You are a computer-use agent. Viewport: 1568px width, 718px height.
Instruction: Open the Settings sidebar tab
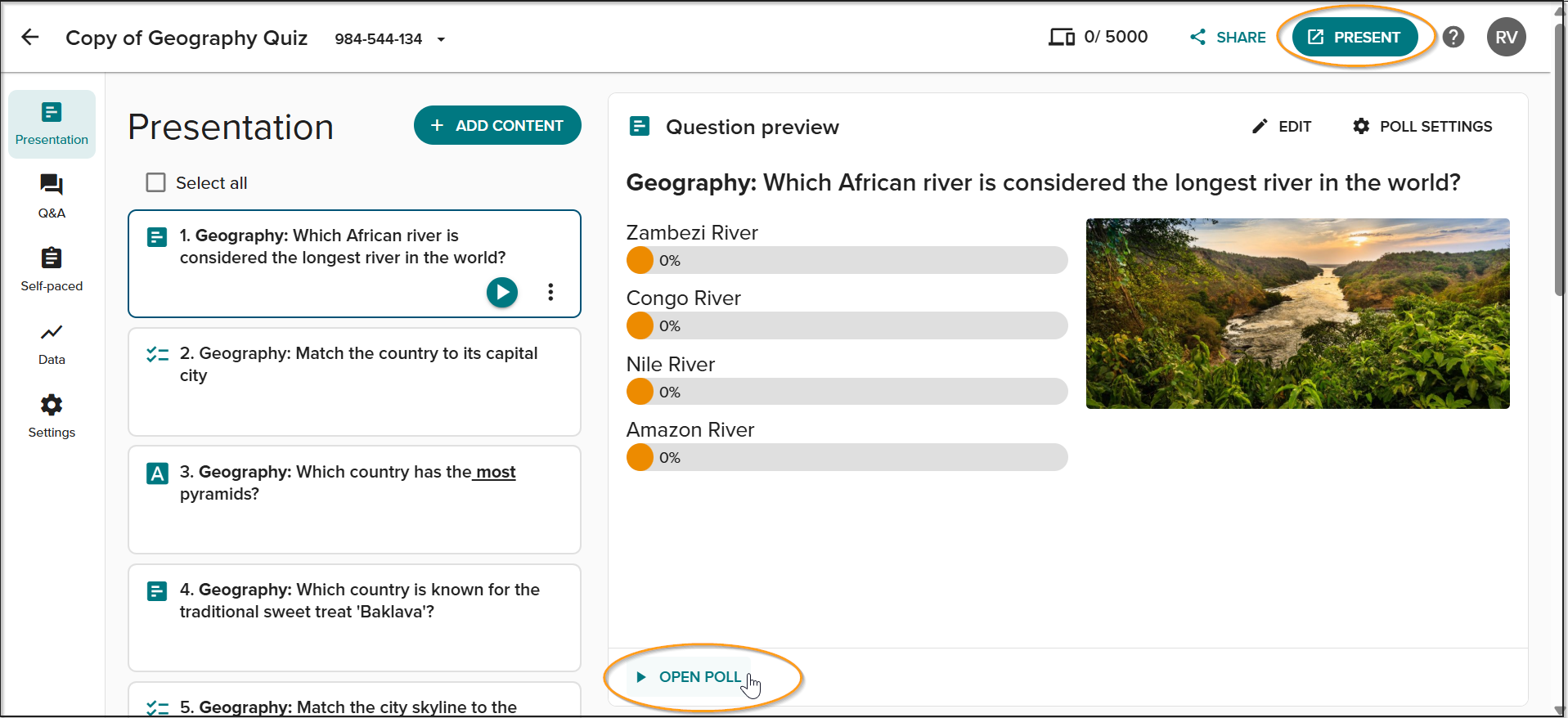pyautogui.click(x=52, y=416)
